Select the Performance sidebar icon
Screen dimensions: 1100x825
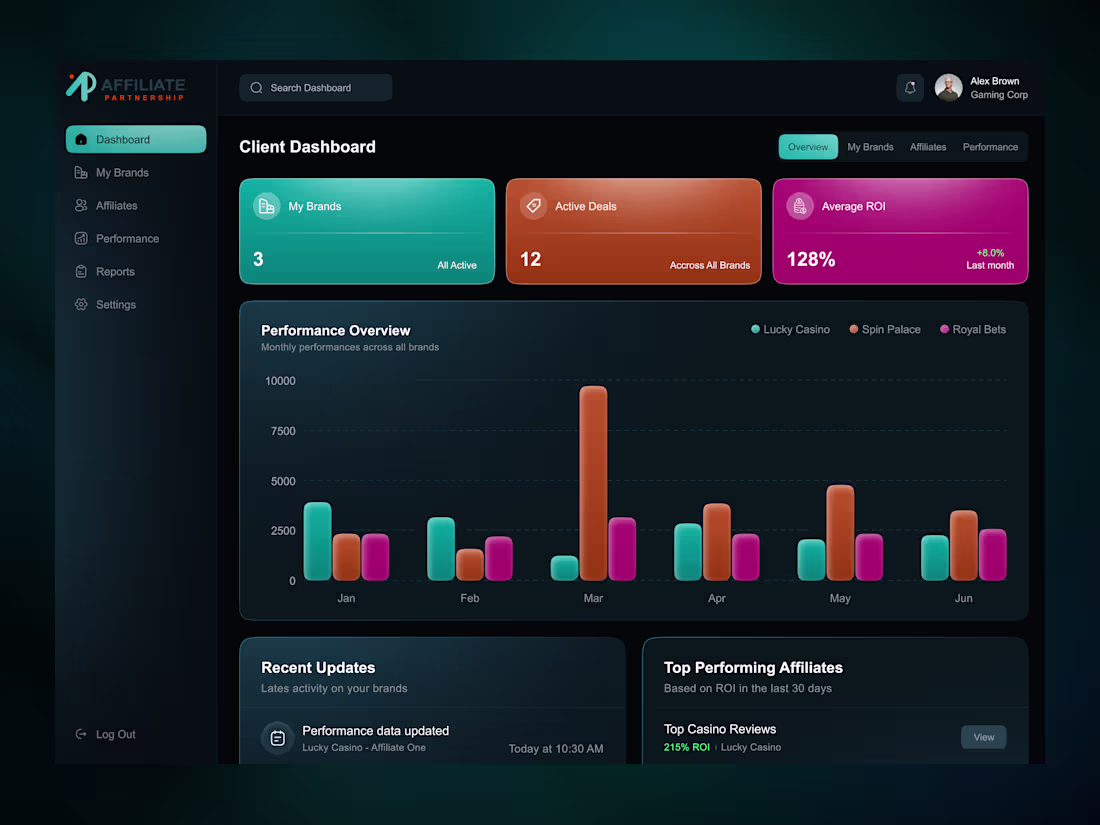pyautogui.click(x=81, y=238)
